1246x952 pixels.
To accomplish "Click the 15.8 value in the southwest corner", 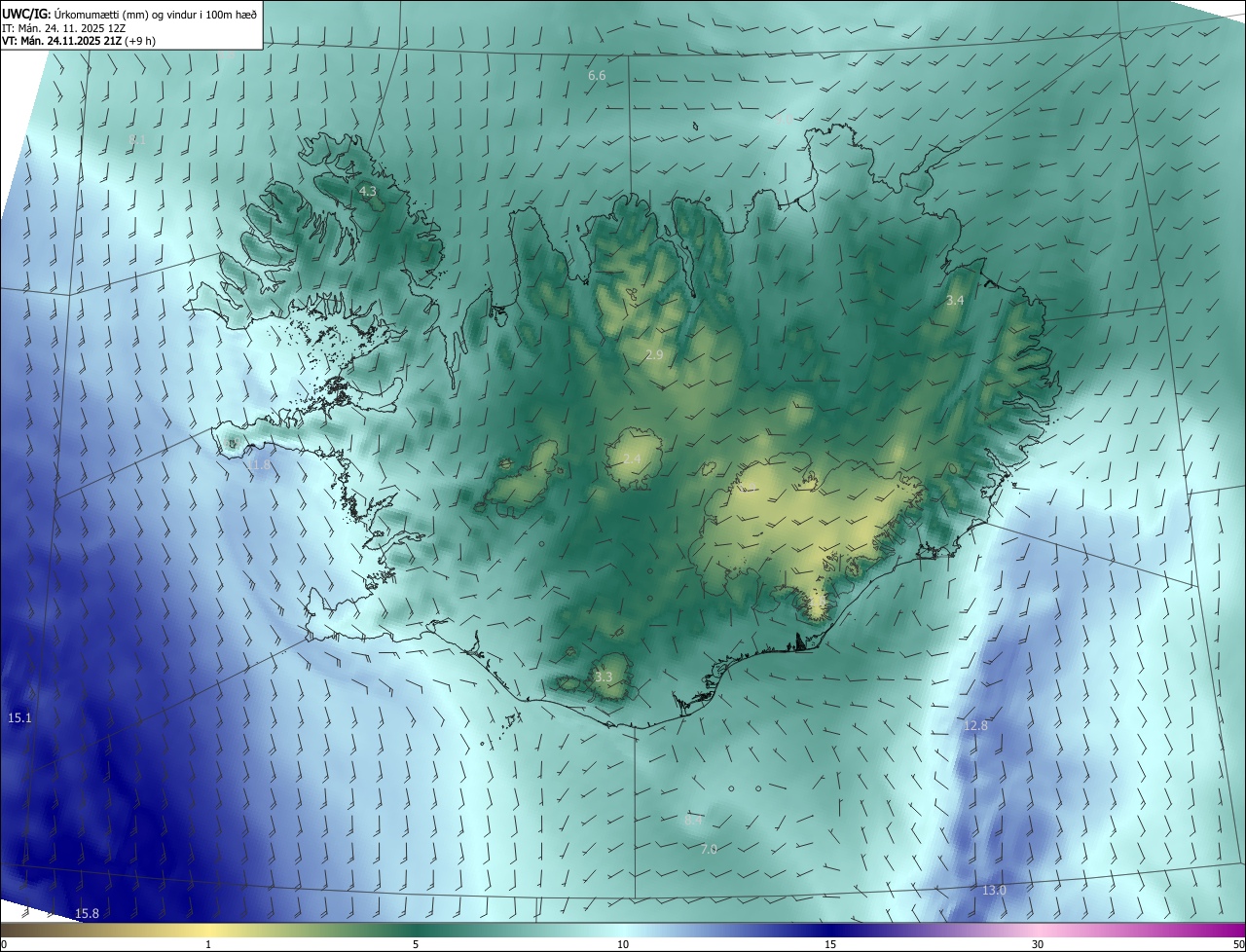I will click(x=88, y=913).
